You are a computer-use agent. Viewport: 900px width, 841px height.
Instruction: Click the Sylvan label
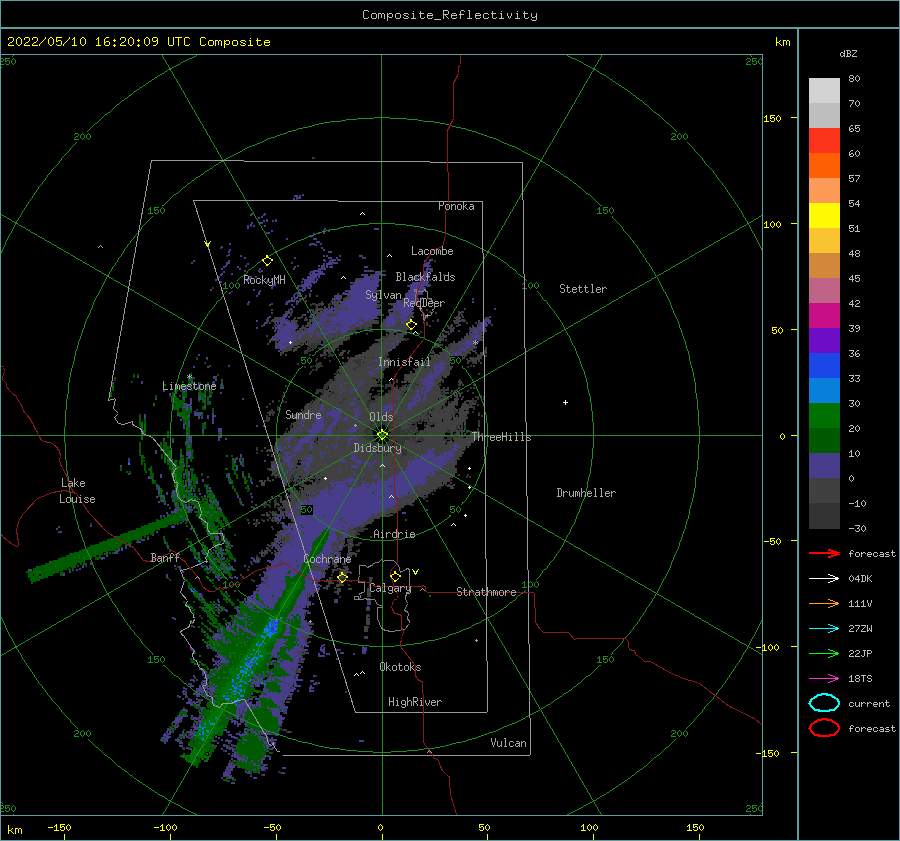383,295
